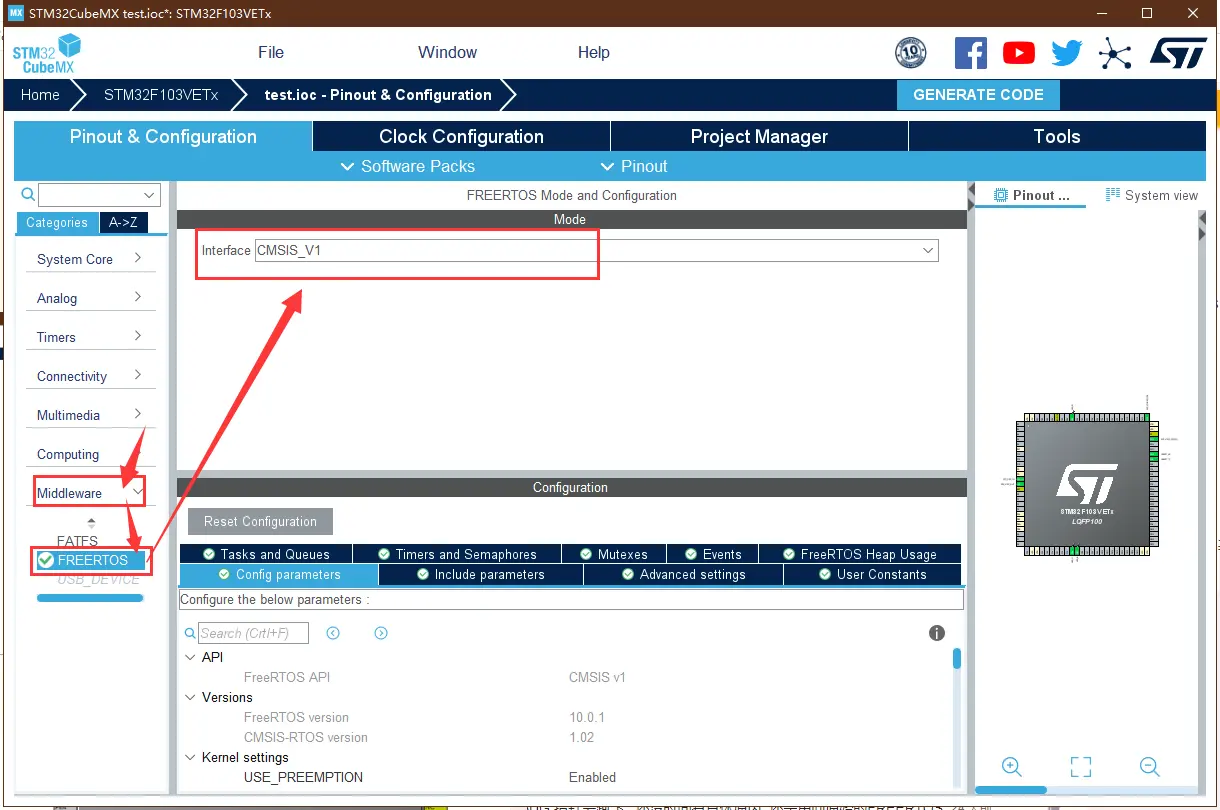Go to Home breadcrumb

click(40, 95)
